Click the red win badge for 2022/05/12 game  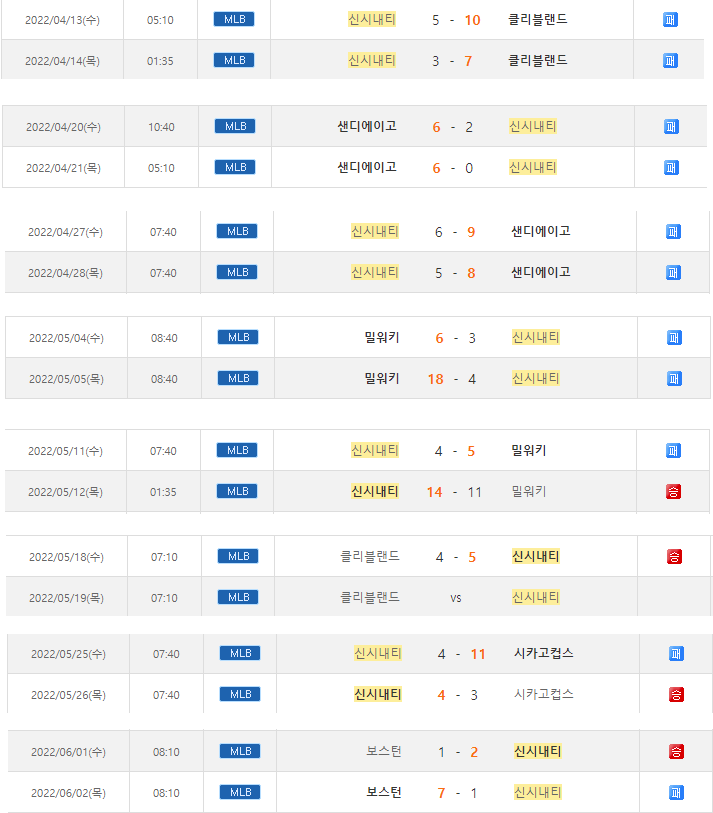click(x=673, y=491)
